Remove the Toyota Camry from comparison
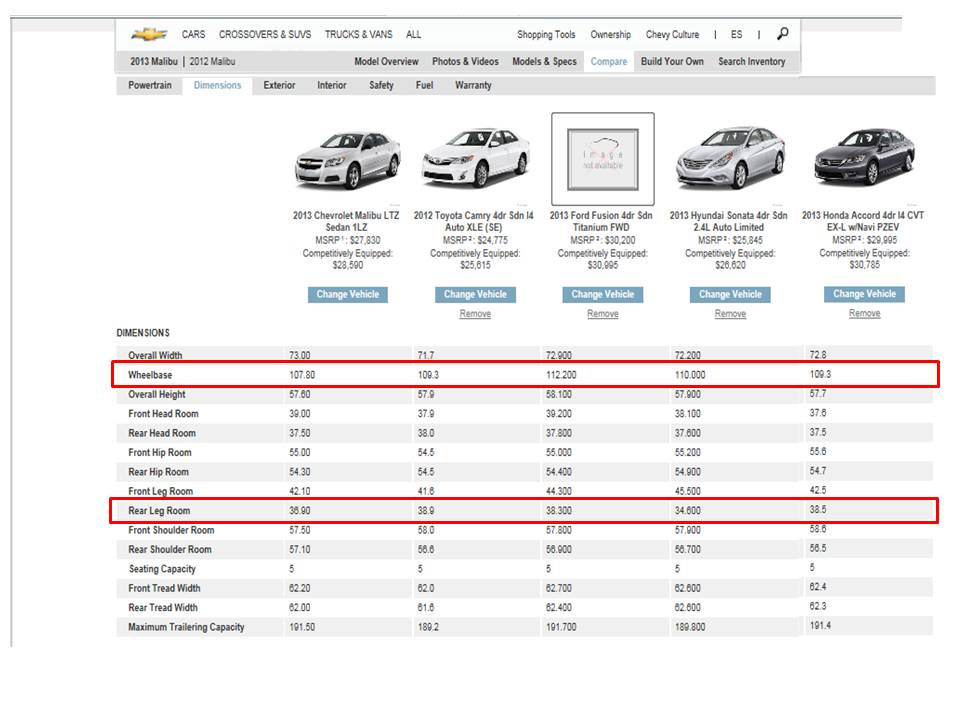Image resolution: width=960 pixels, height=720 pixels. click(x=475, y=314)
